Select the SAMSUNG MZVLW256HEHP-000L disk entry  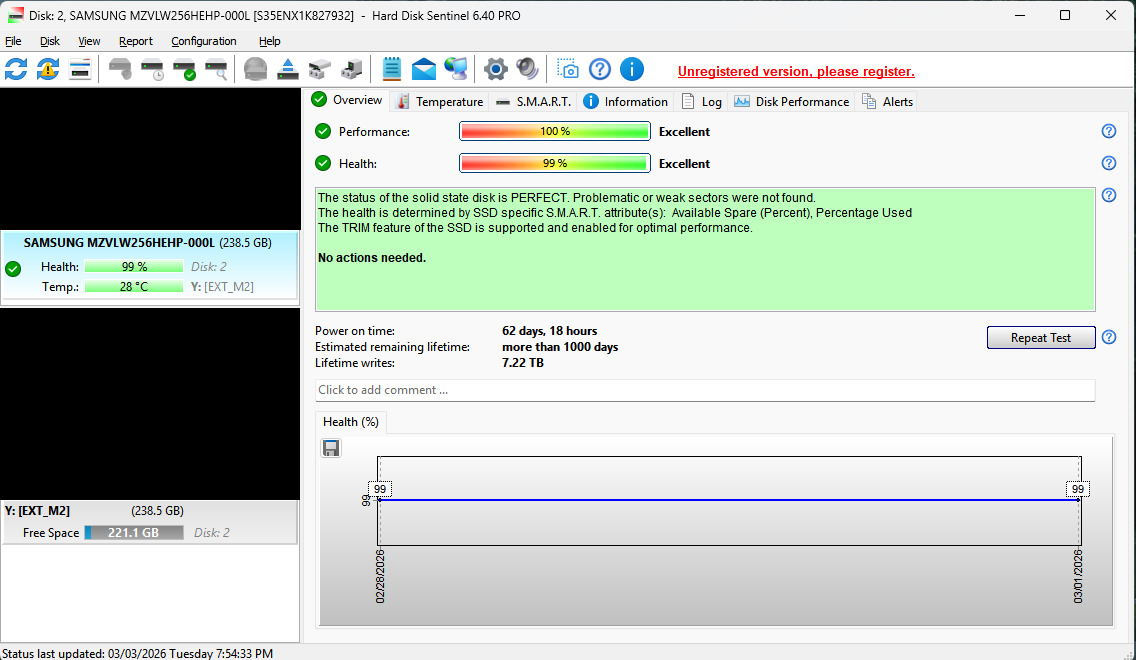(149, 265)
